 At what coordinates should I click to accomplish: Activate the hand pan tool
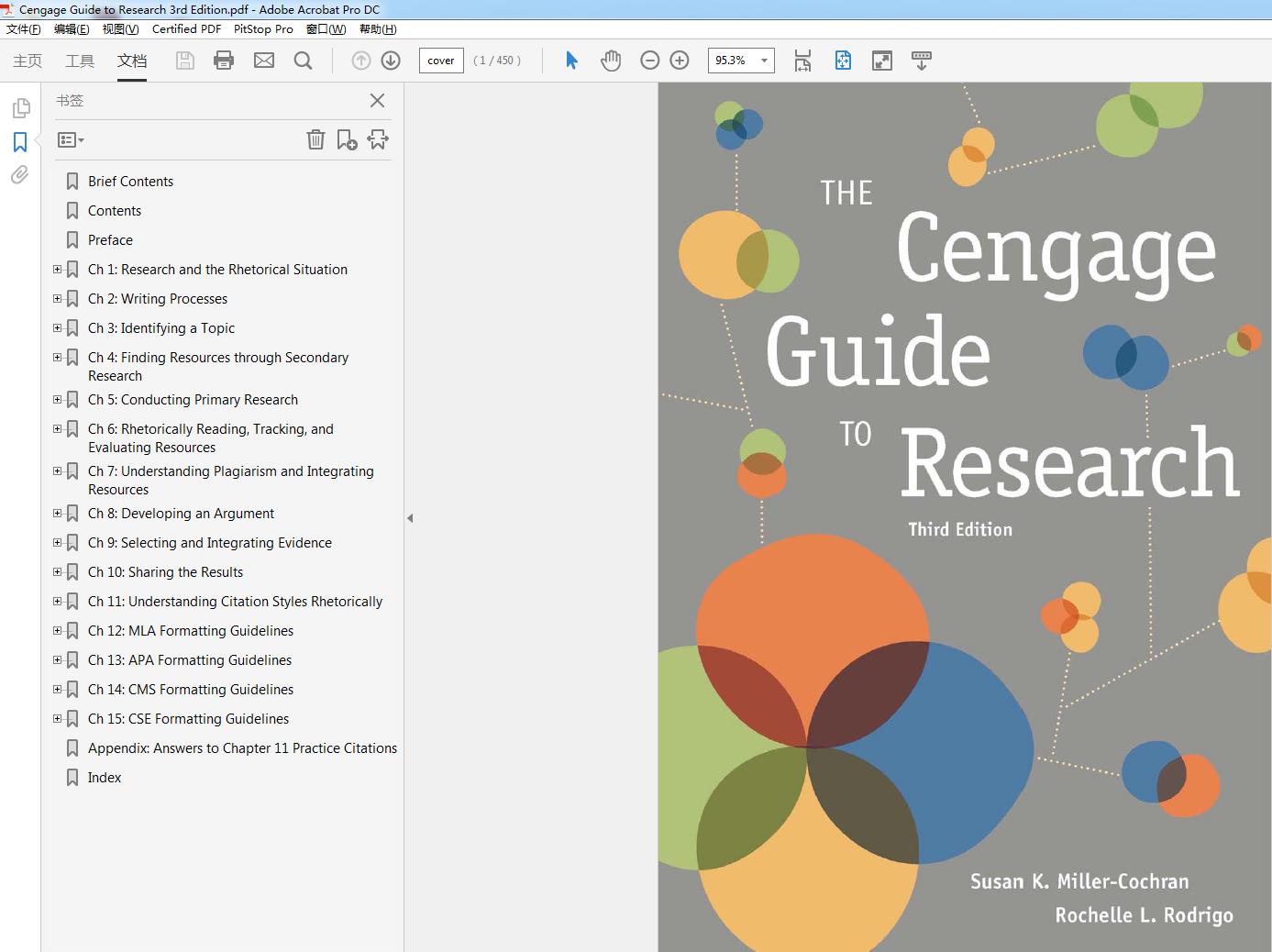coord(611,61)
